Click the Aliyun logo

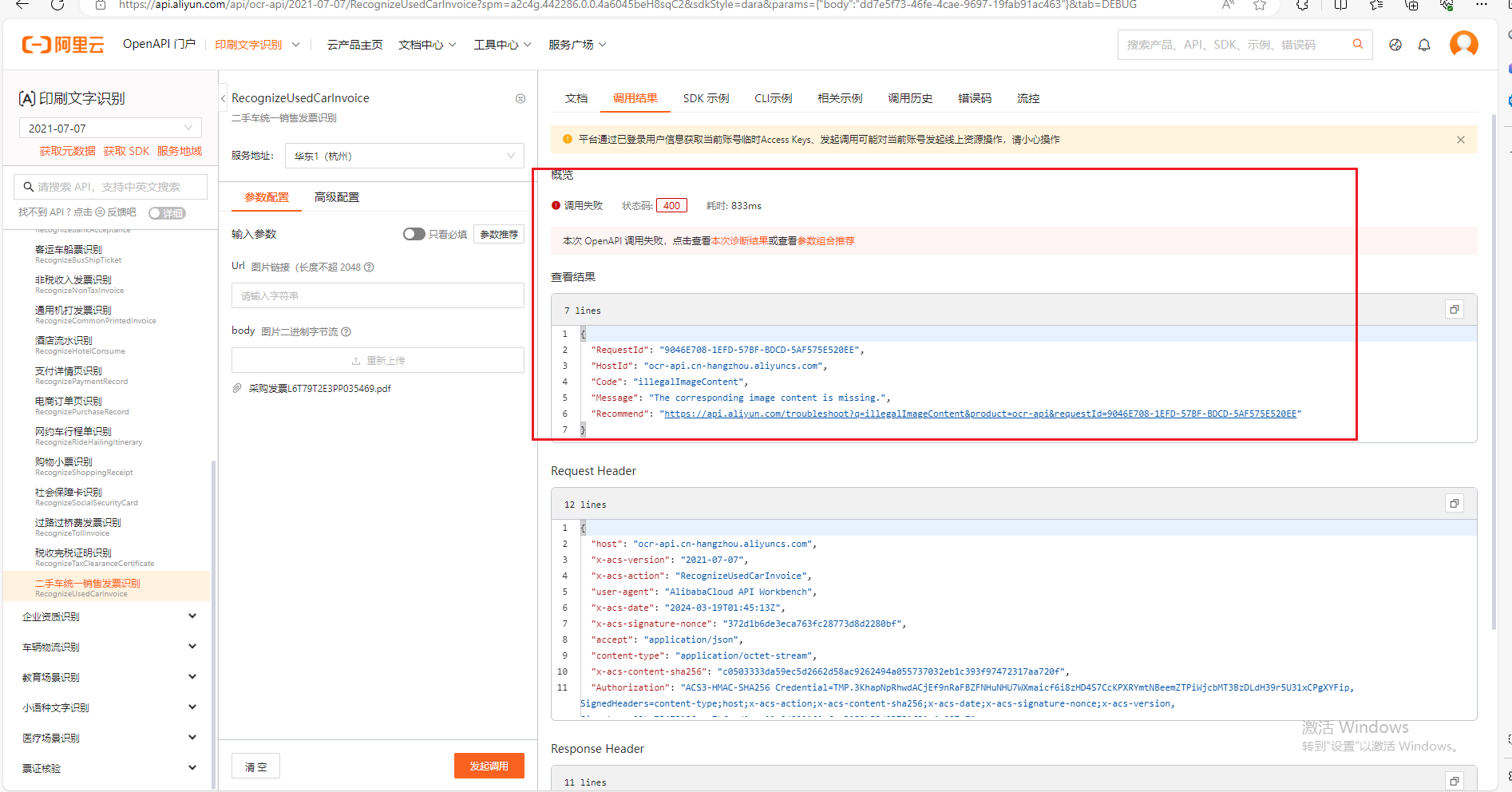pyautogui.click(x=63, y=45)
